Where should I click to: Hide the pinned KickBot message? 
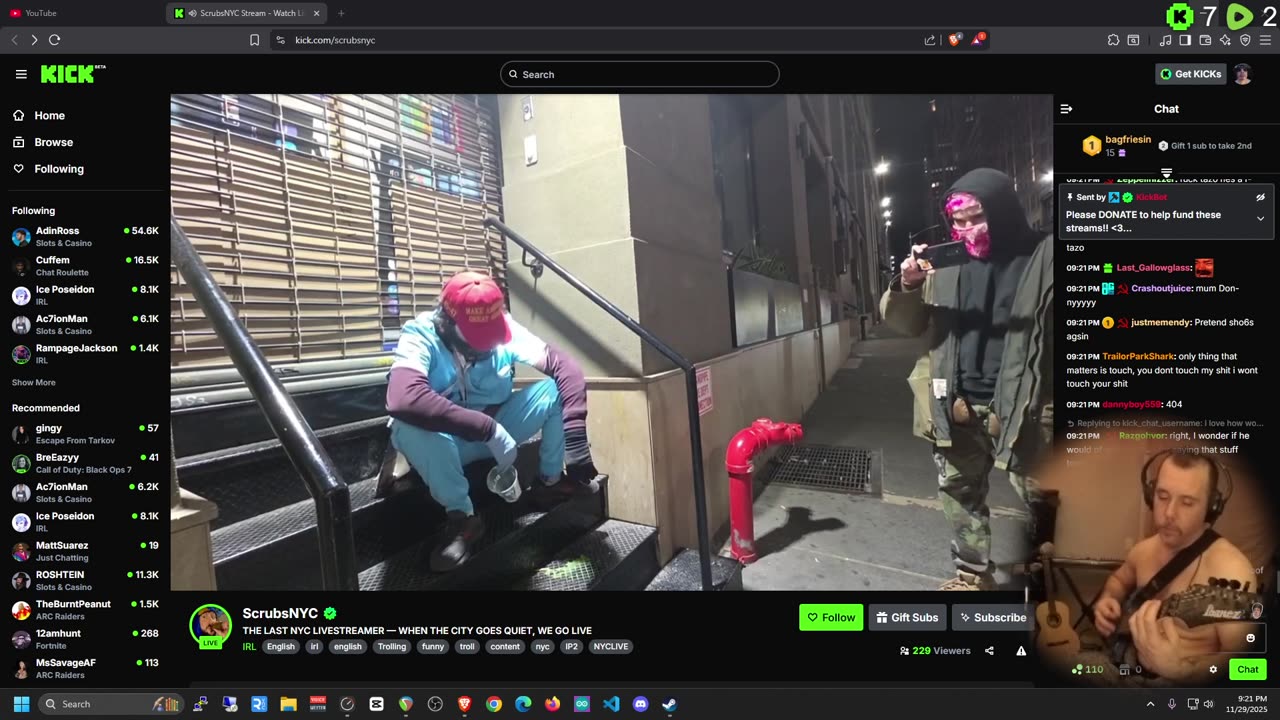pos(1260,197)
